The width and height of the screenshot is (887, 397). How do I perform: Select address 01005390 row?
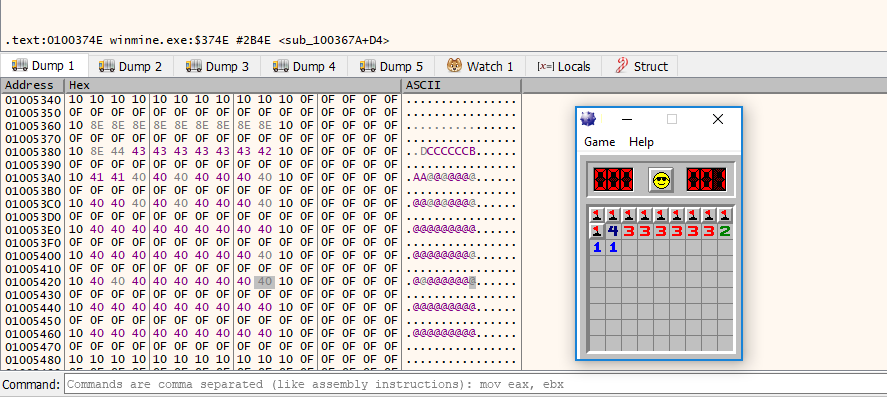(261, 165)
